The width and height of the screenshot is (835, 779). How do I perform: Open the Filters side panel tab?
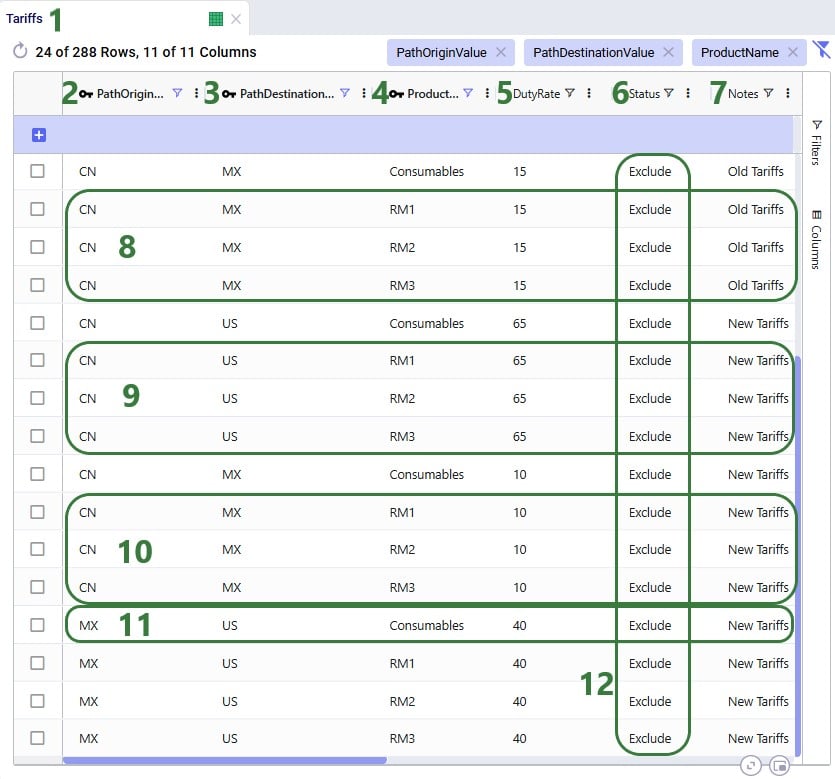pos(816,143)
